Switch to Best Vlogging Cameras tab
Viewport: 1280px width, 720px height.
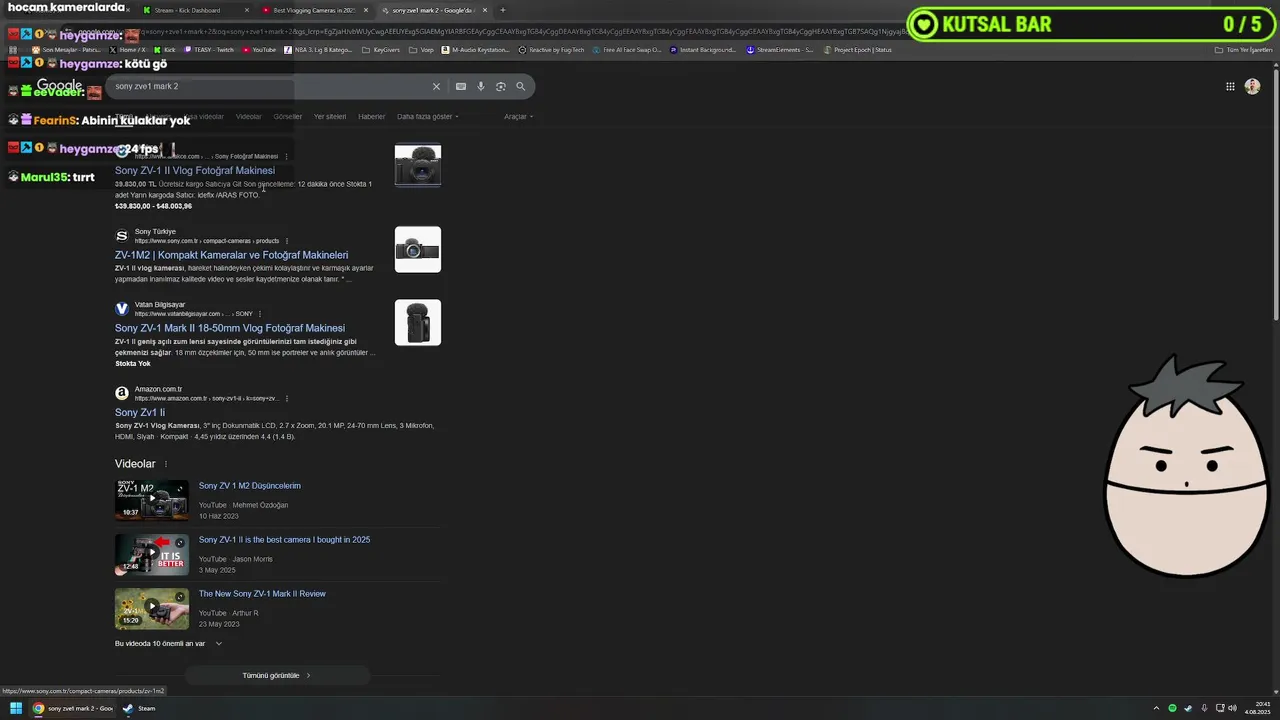[x=314, y=10]
